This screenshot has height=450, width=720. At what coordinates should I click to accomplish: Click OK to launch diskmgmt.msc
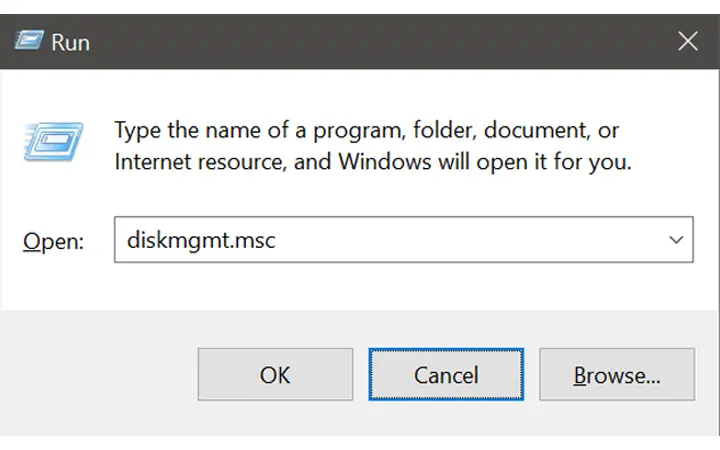point(275,375)
